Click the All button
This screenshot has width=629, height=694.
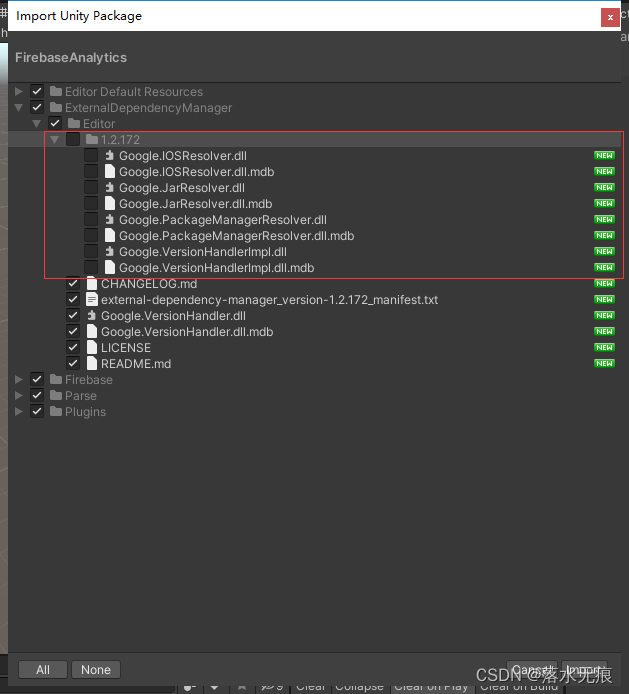(43, 670)
